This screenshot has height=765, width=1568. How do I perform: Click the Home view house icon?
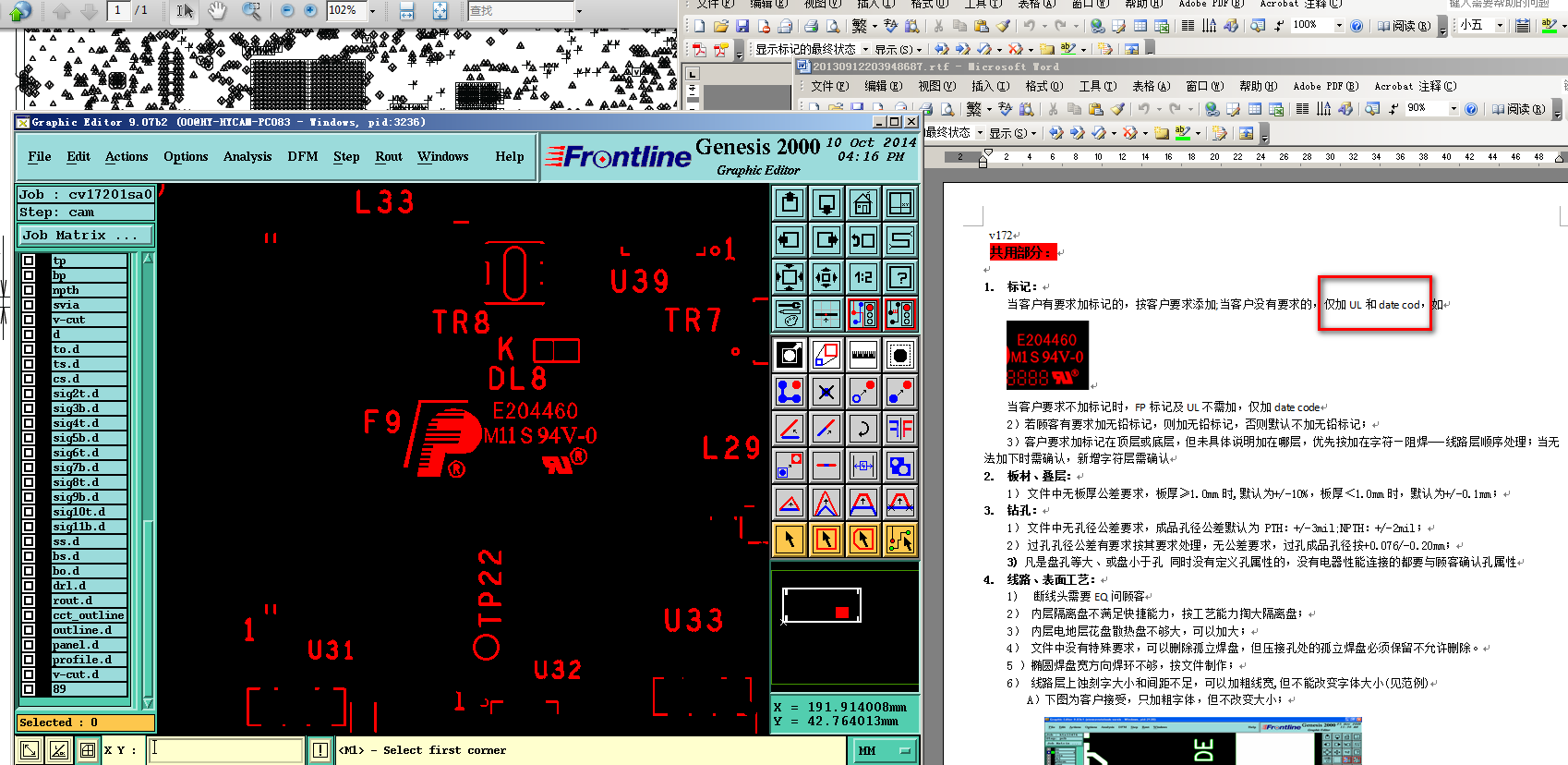click(863, 203)
